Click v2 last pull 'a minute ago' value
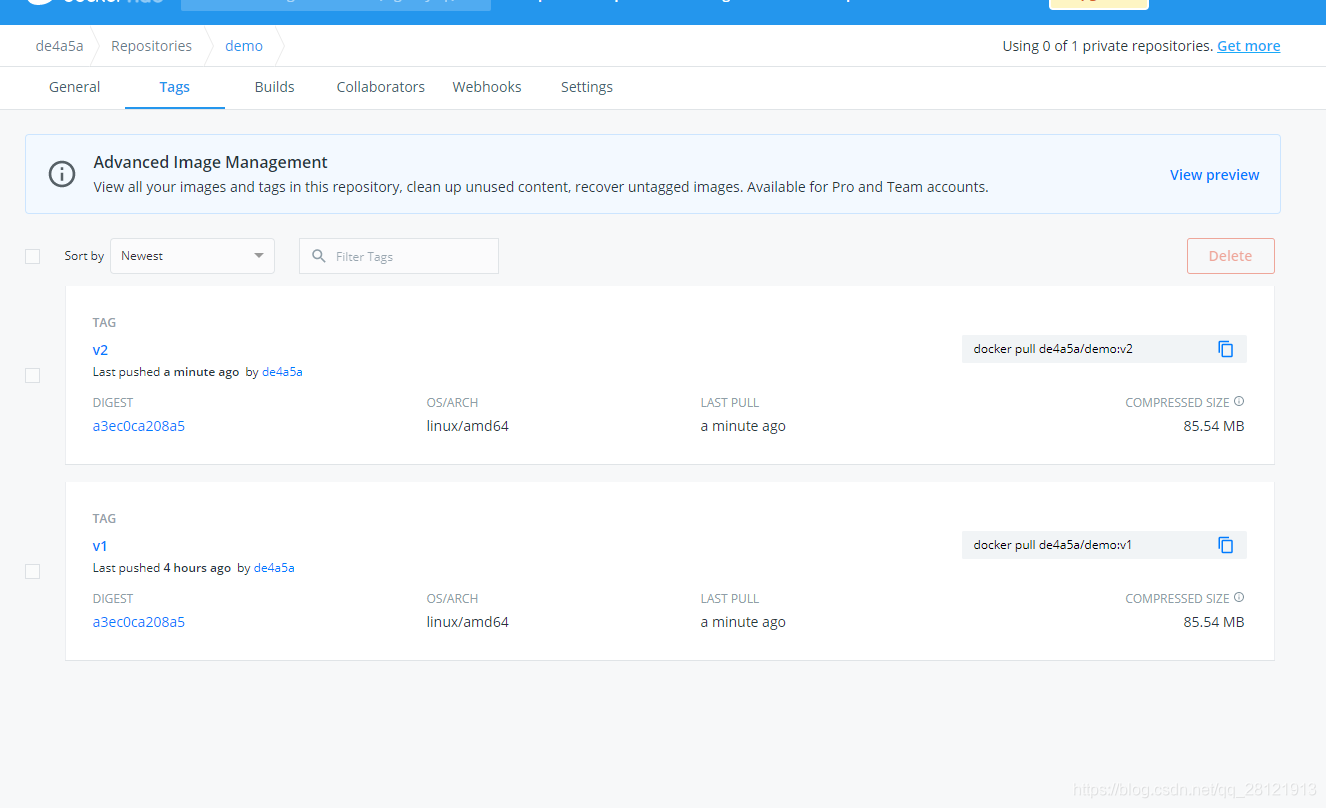 click(743, 426)
